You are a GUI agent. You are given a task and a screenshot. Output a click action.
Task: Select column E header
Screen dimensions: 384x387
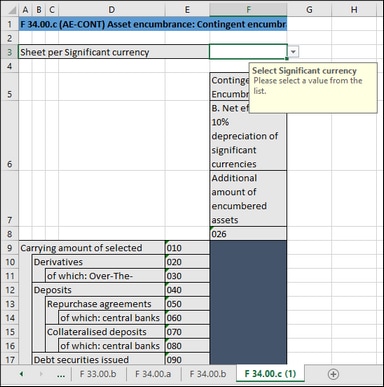pyautogui.click(x=187, y=10)
